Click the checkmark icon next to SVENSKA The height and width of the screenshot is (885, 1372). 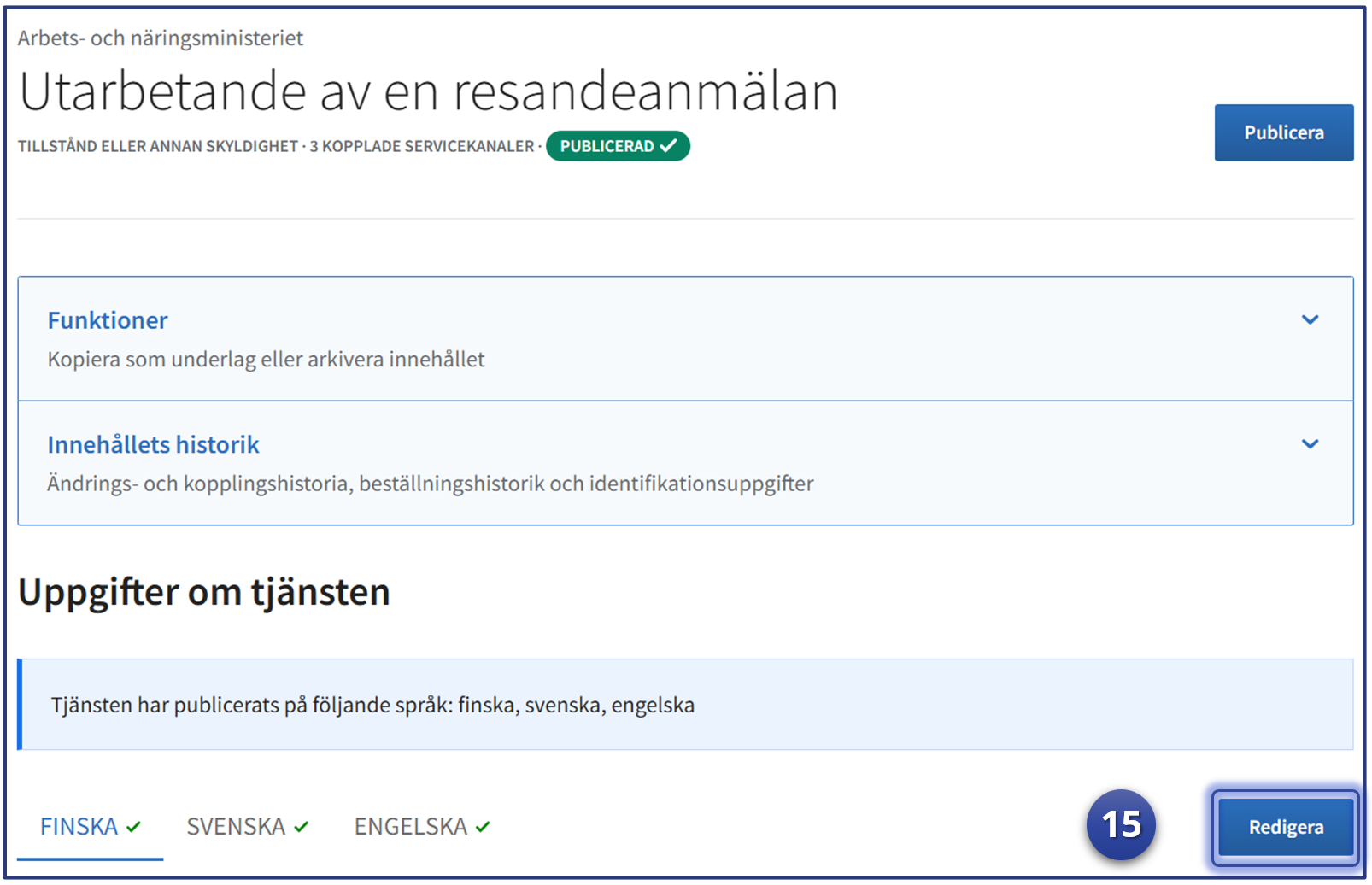coord(302,827)
